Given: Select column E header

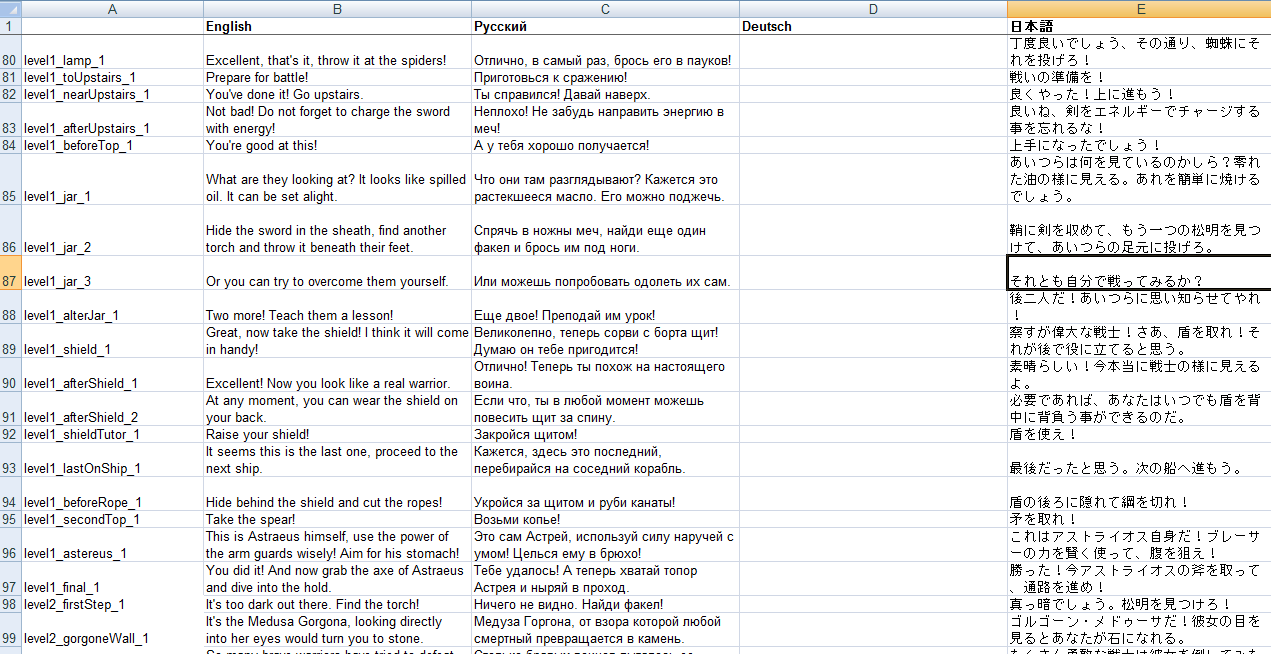Looking at the screenshot, I should click(x=1139, y=8).
